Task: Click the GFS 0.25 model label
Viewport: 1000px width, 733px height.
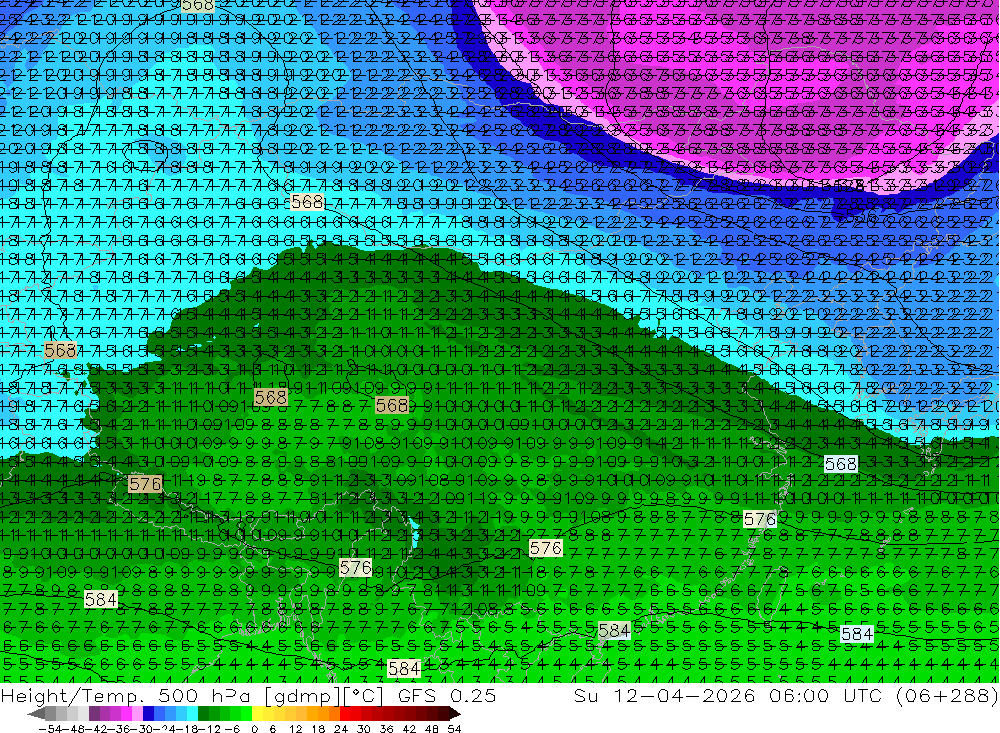Action: (447, 696)
